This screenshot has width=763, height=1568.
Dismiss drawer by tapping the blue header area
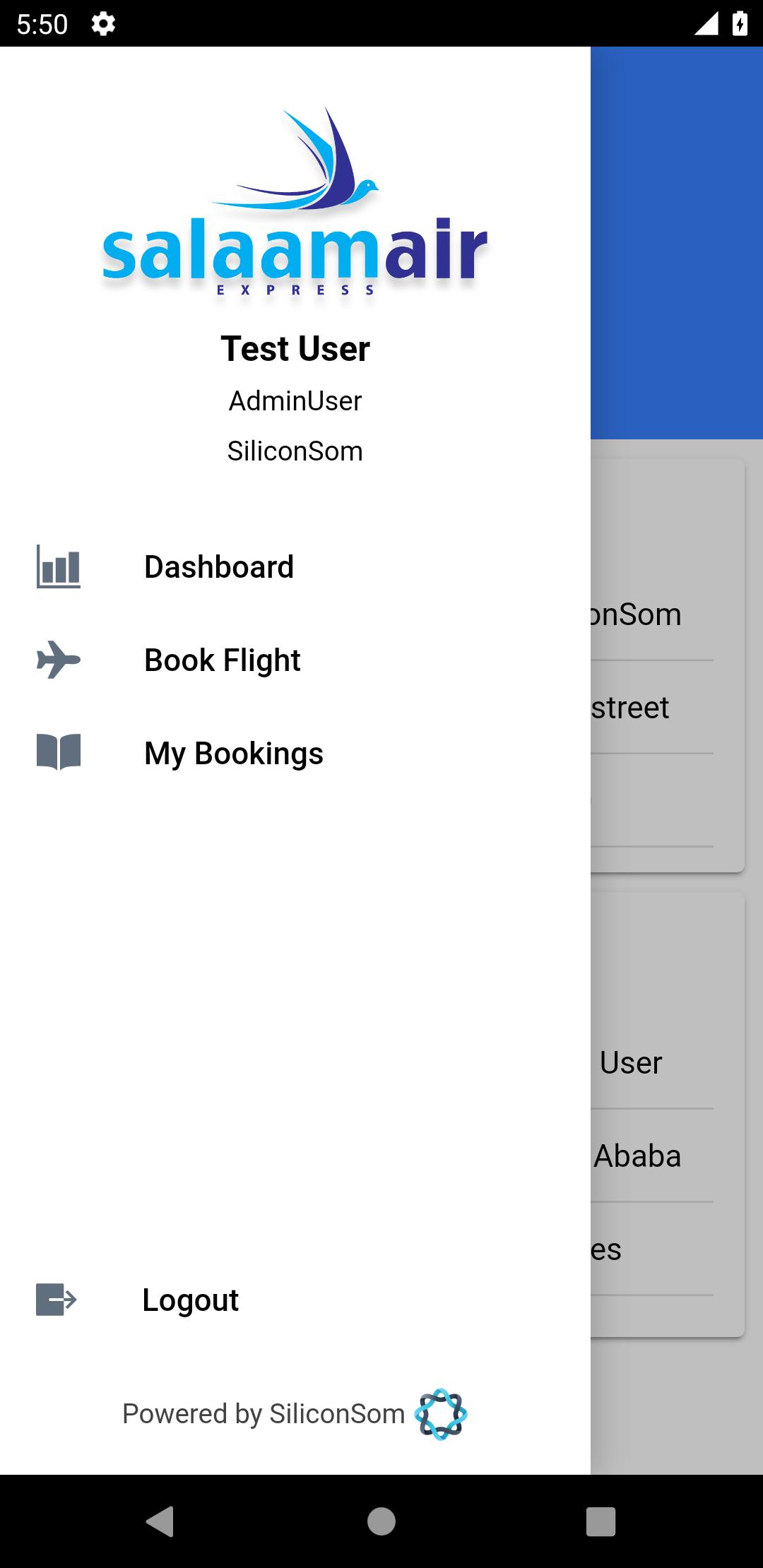coord(677,240)
